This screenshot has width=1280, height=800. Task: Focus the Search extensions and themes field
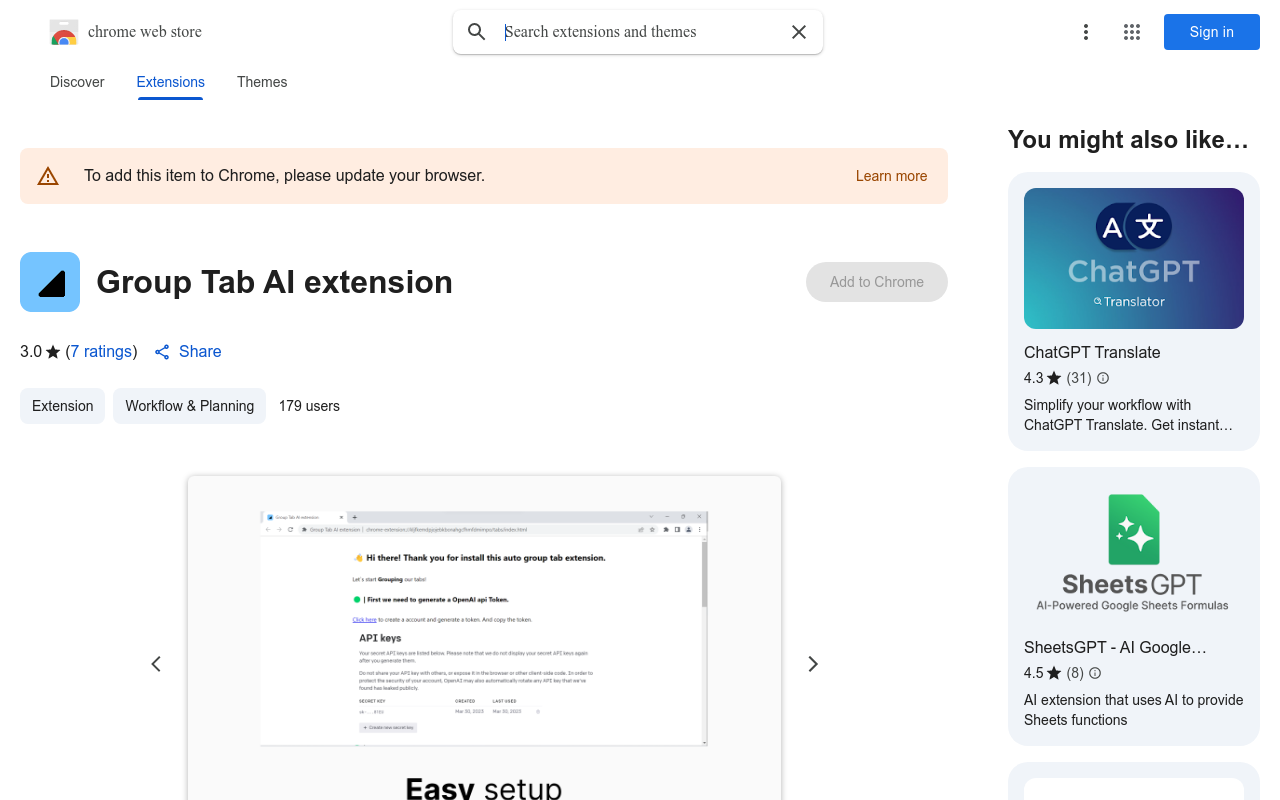click(640, 32)
